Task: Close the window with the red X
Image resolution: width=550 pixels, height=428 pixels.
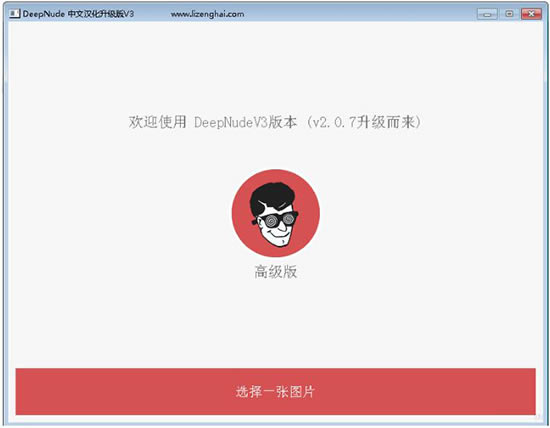Action: click(x=531, y=14)
